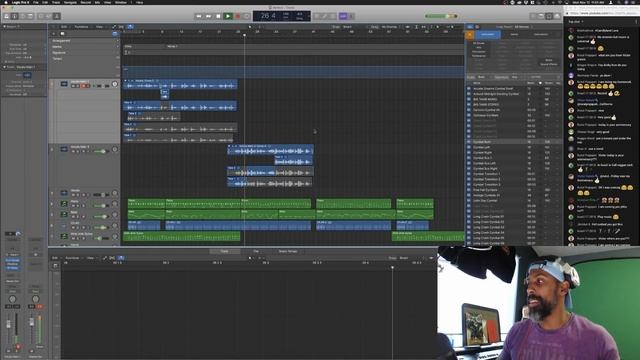
Task: Click the Fast Forward transport button
Action: [209, 16]
